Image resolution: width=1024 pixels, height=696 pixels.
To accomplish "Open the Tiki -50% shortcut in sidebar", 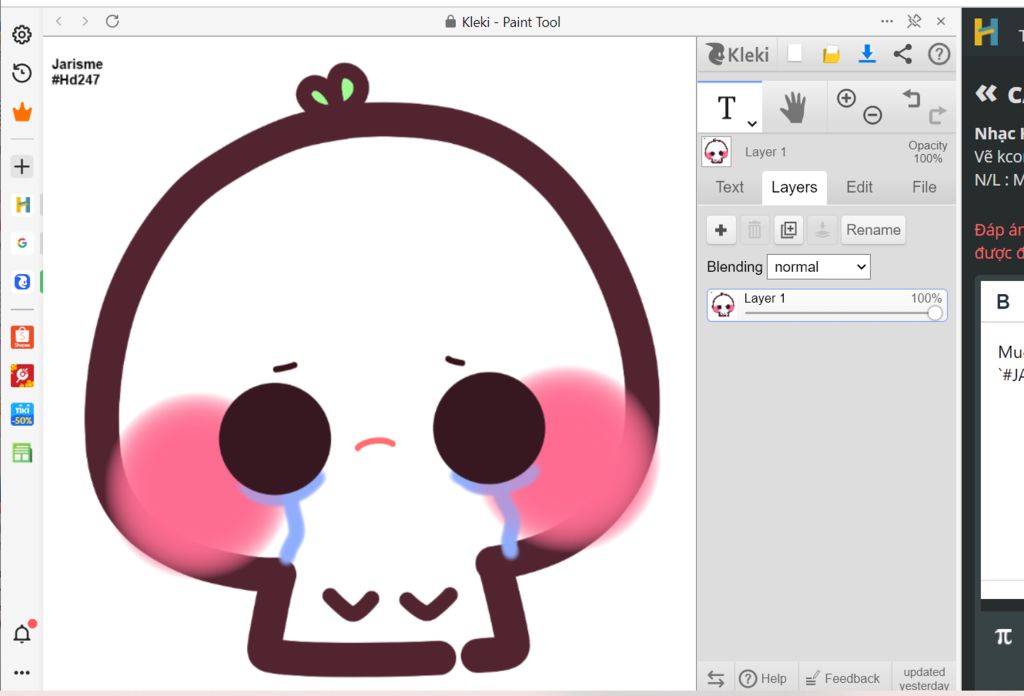I will click(x=22, y=415).
